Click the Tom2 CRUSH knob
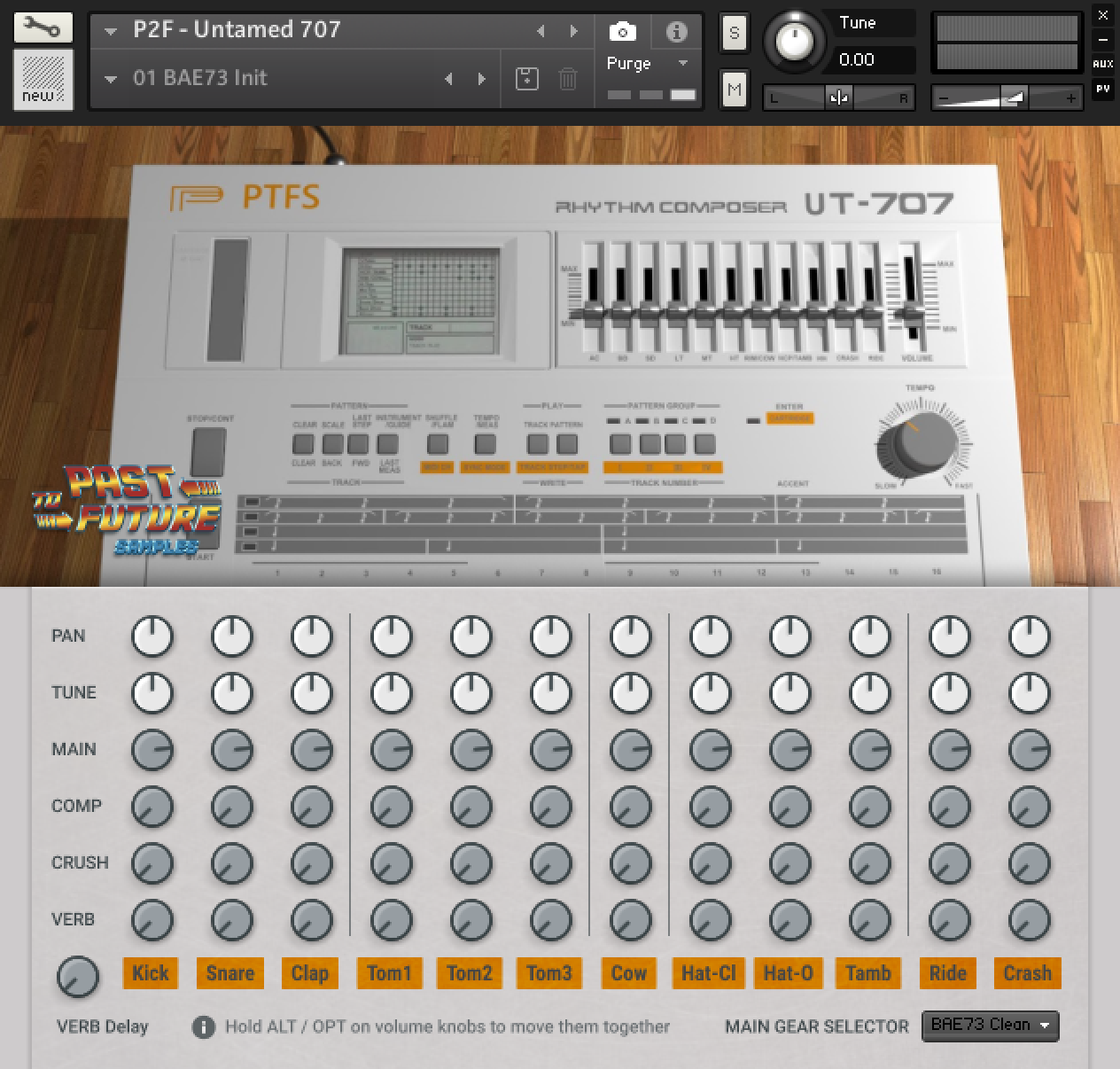The image size is (1120, 1069). 471,863
